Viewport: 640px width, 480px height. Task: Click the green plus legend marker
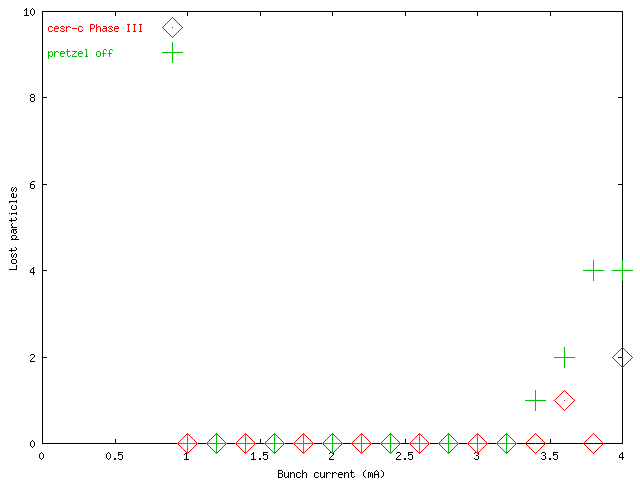click(x=172, y=53)
